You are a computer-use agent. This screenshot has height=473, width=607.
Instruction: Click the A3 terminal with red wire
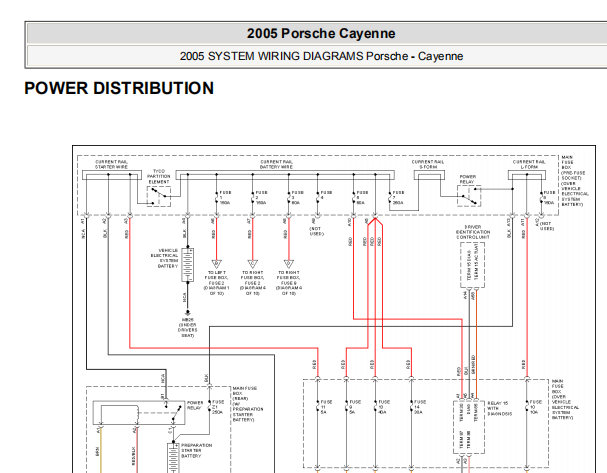130,215
